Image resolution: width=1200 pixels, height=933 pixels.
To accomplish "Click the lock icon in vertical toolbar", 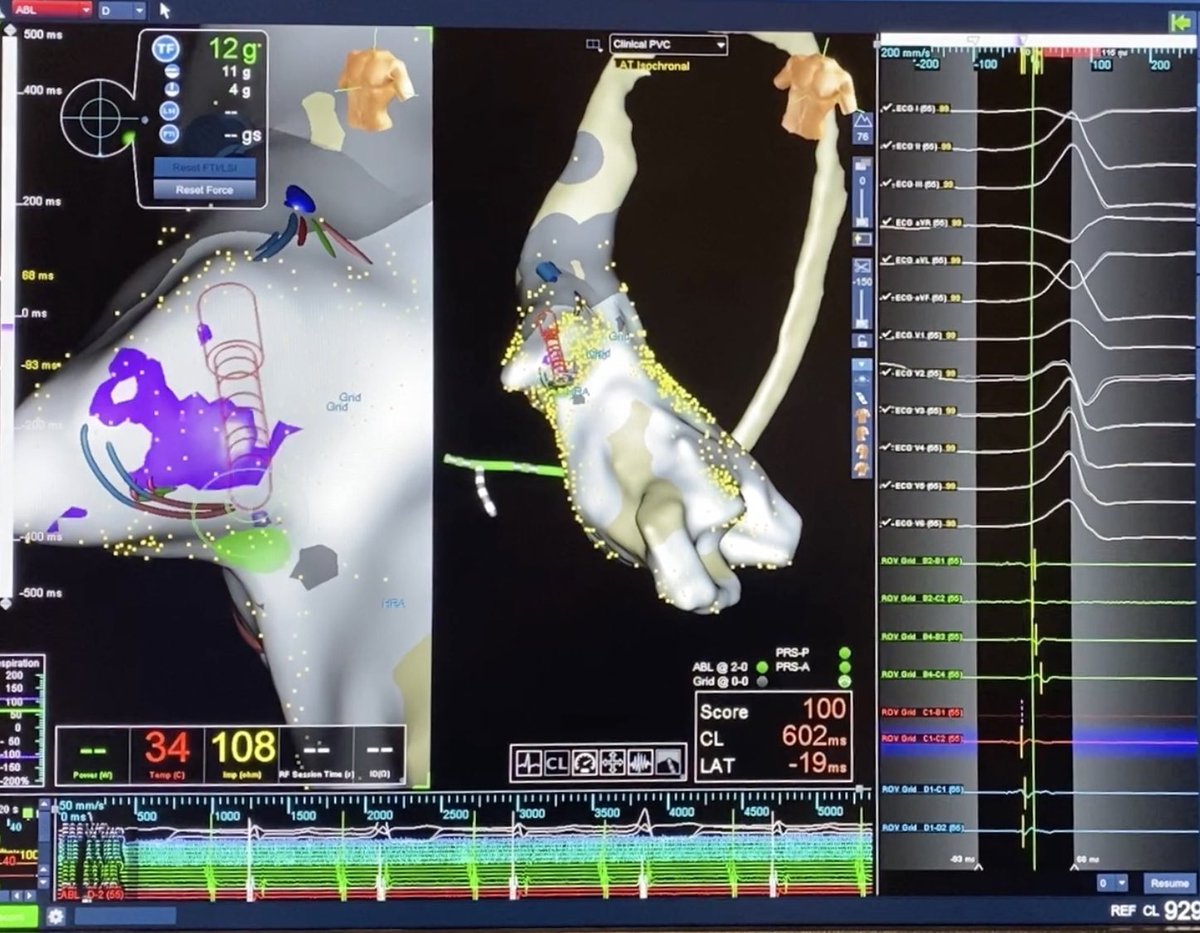I will point(862,341).
